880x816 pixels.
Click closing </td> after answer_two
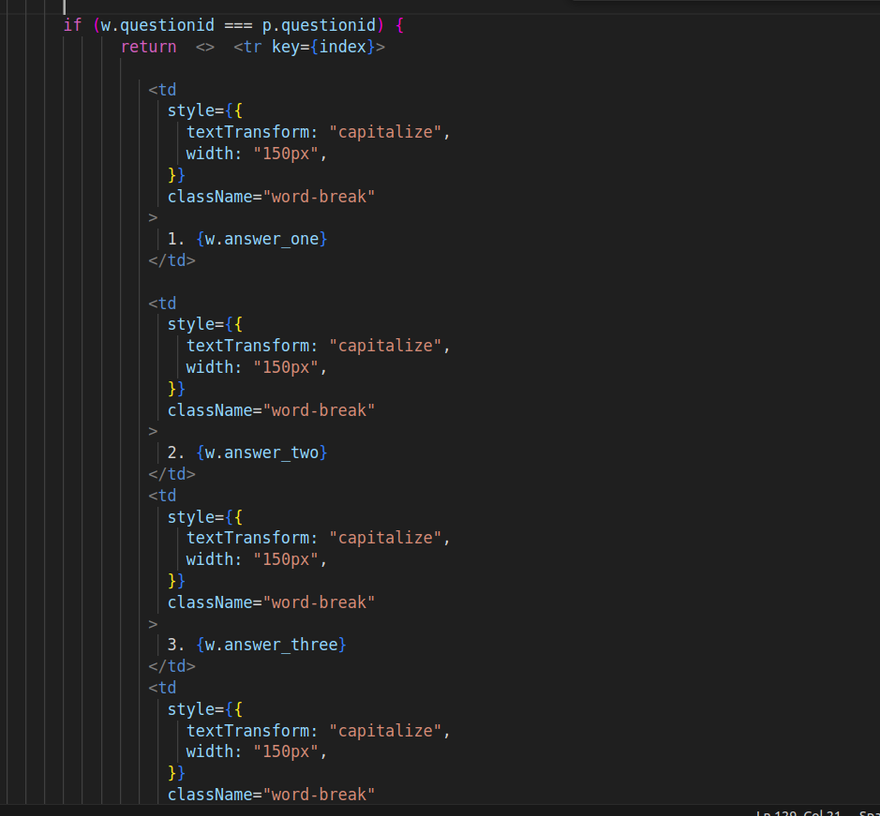171,475
